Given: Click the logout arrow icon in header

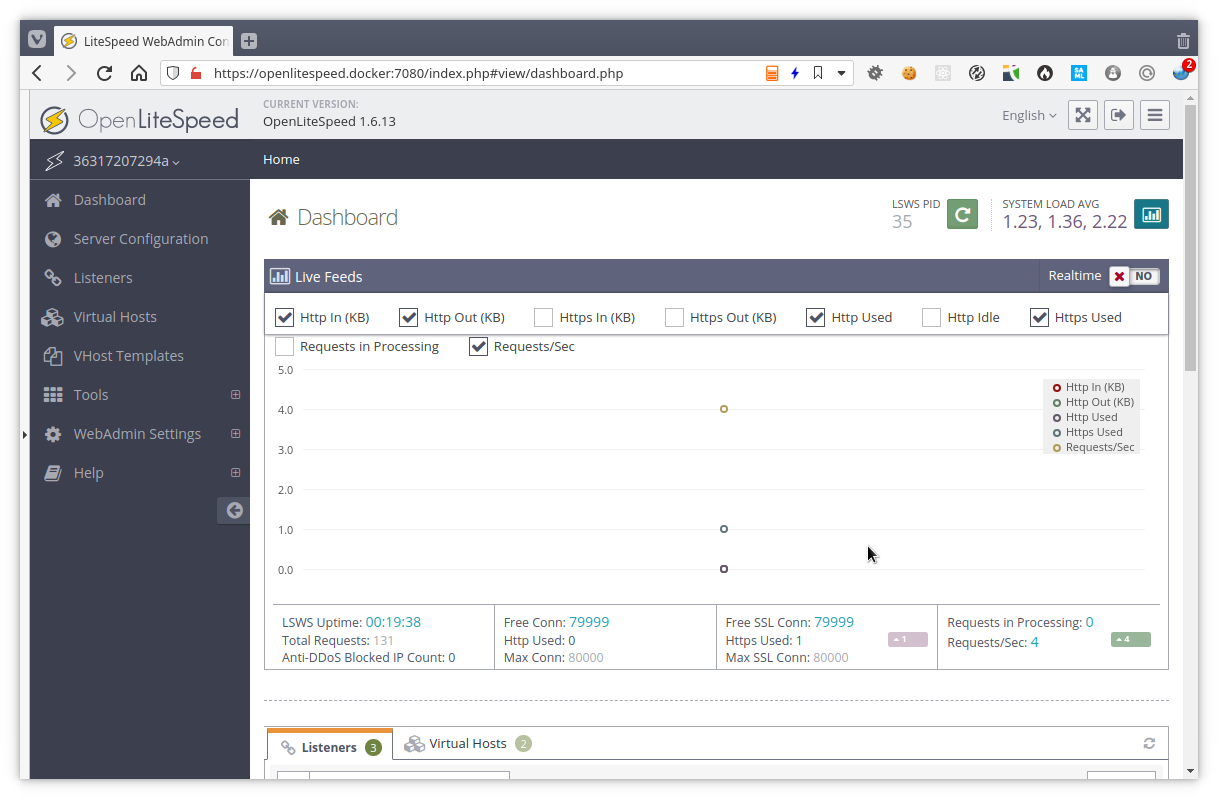Looking at the screenshot, I should coord(1119,115).
